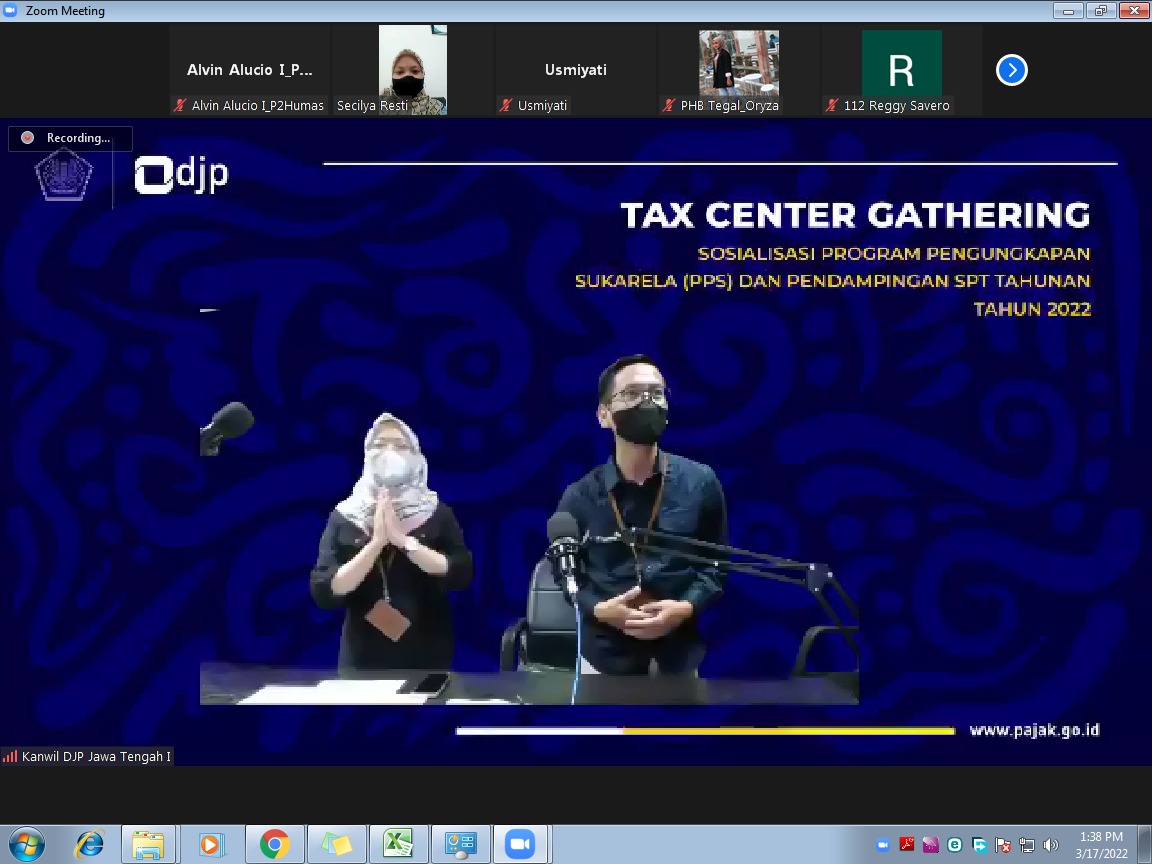Click the Recording indicator
1152x864 pixels.
point(70,138)
